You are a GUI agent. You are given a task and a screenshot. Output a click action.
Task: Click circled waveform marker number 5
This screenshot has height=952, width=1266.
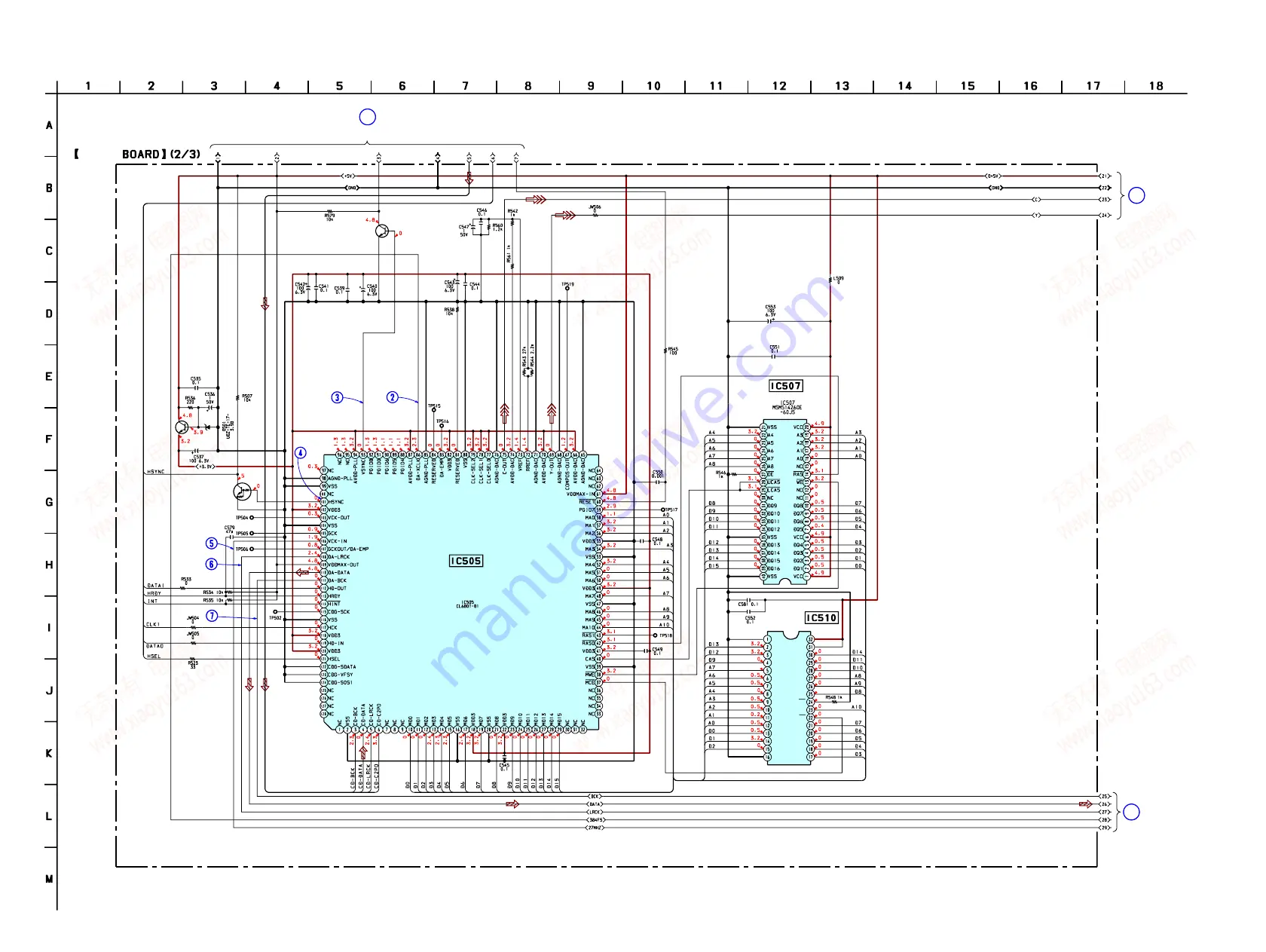coord(212,543)
